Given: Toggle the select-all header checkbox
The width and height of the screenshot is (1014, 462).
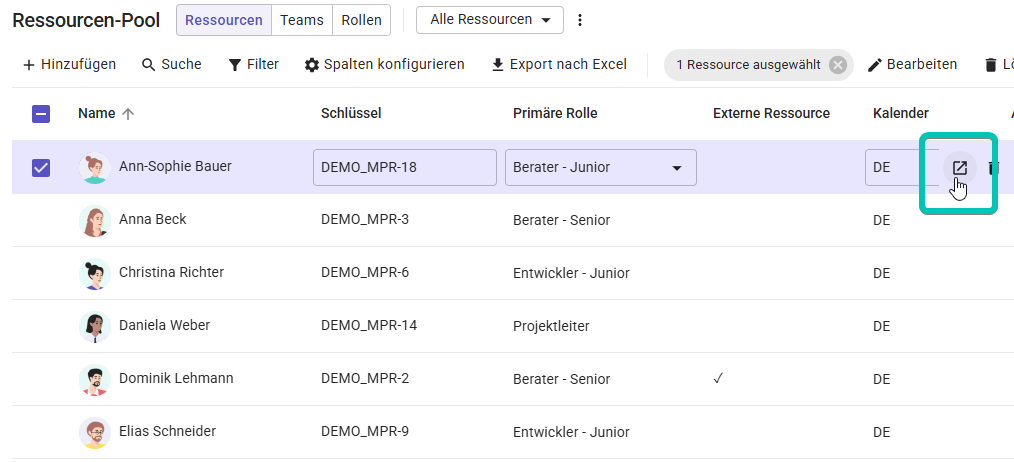Looking at the screenshot, I should [x=41, y=115].
